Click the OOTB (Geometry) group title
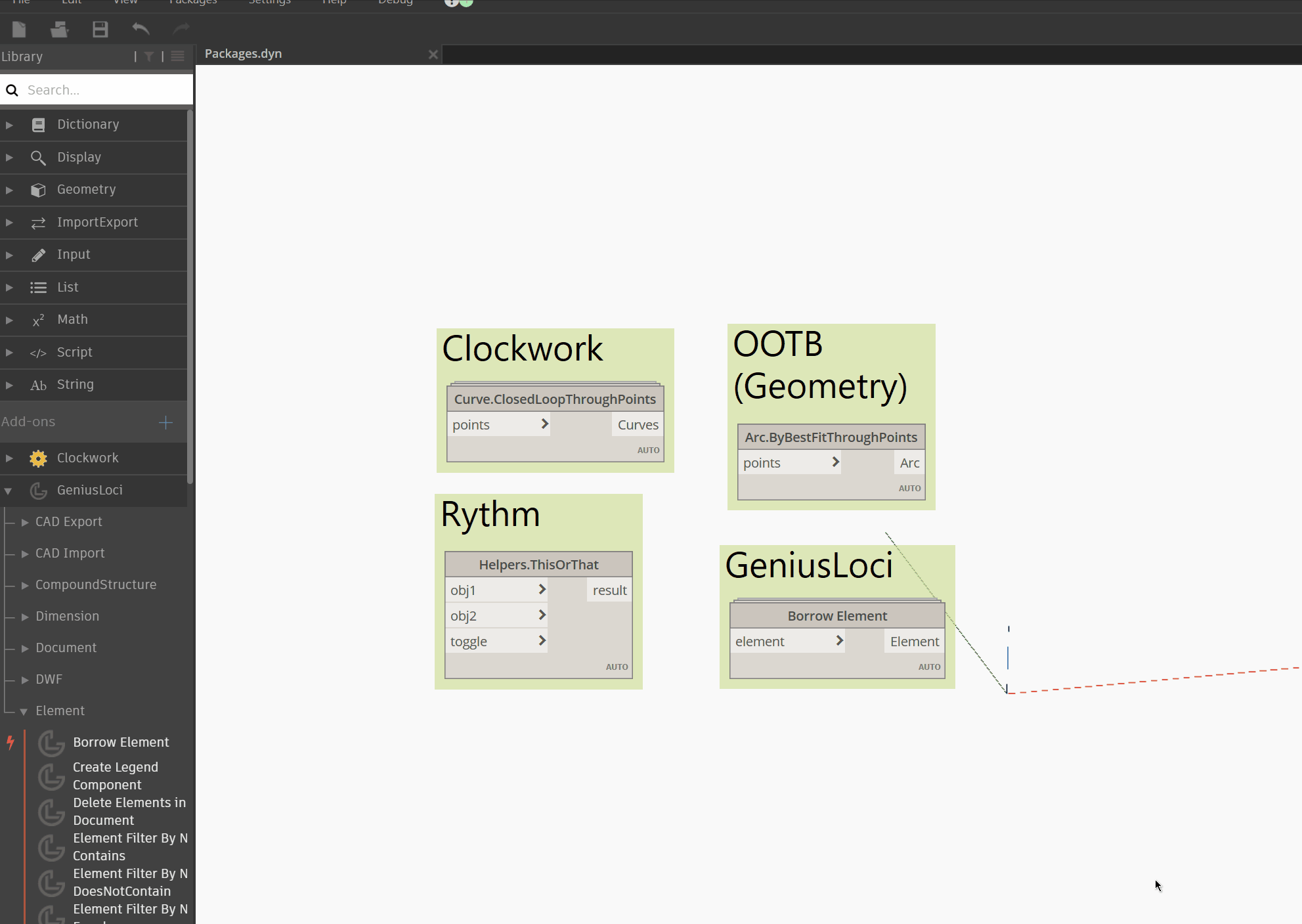Viewport: 1302px width, 924px height. 820,365
